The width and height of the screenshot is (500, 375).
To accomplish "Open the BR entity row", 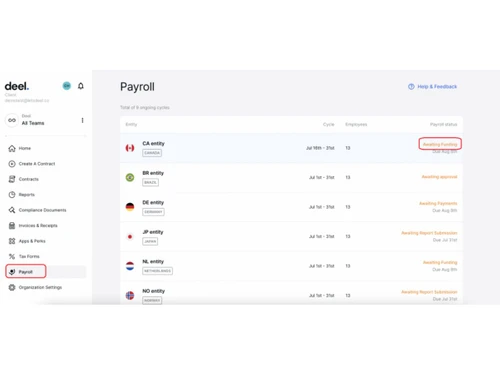I will [291, 177].
